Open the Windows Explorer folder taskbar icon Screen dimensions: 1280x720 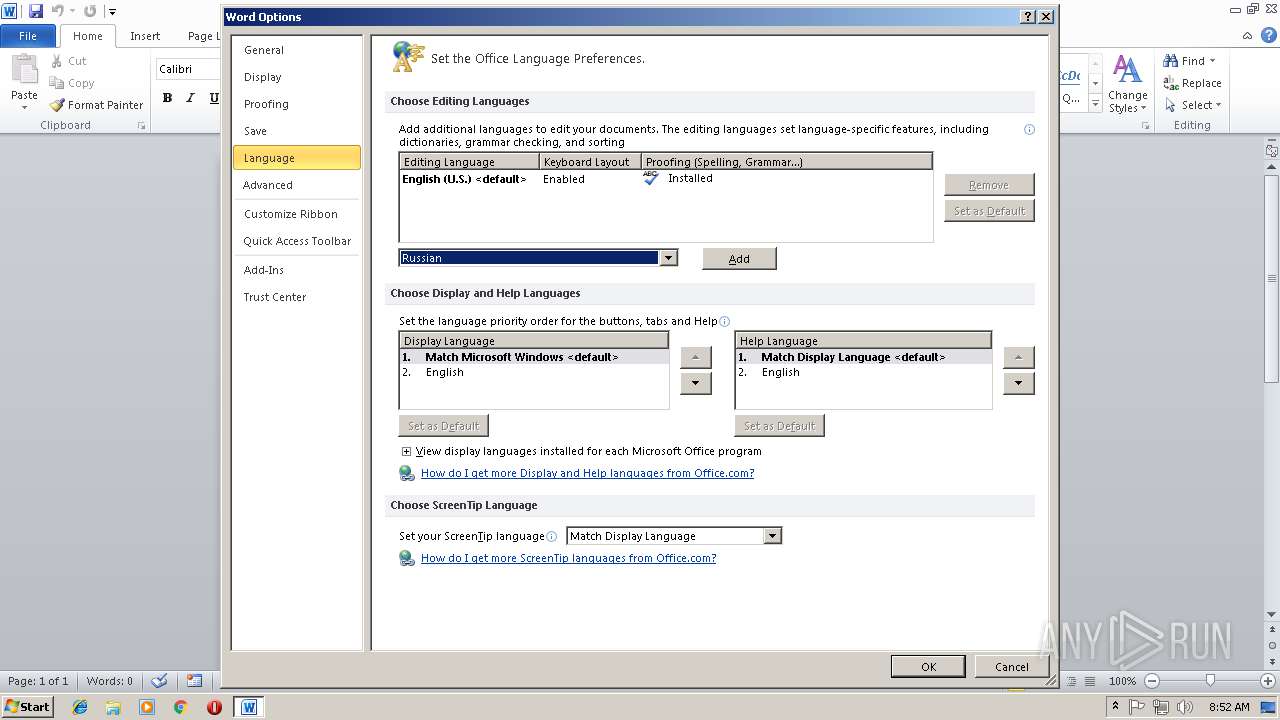click(x=113, y=707)
